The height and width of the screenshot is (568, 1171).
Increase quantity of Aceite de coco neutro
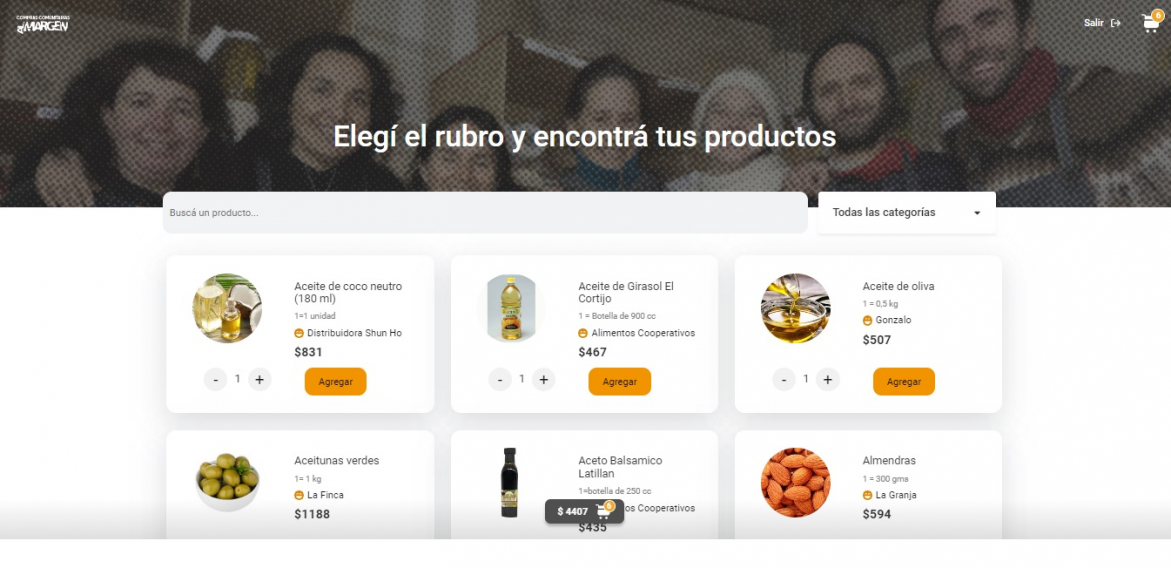[x=259, y=379]
